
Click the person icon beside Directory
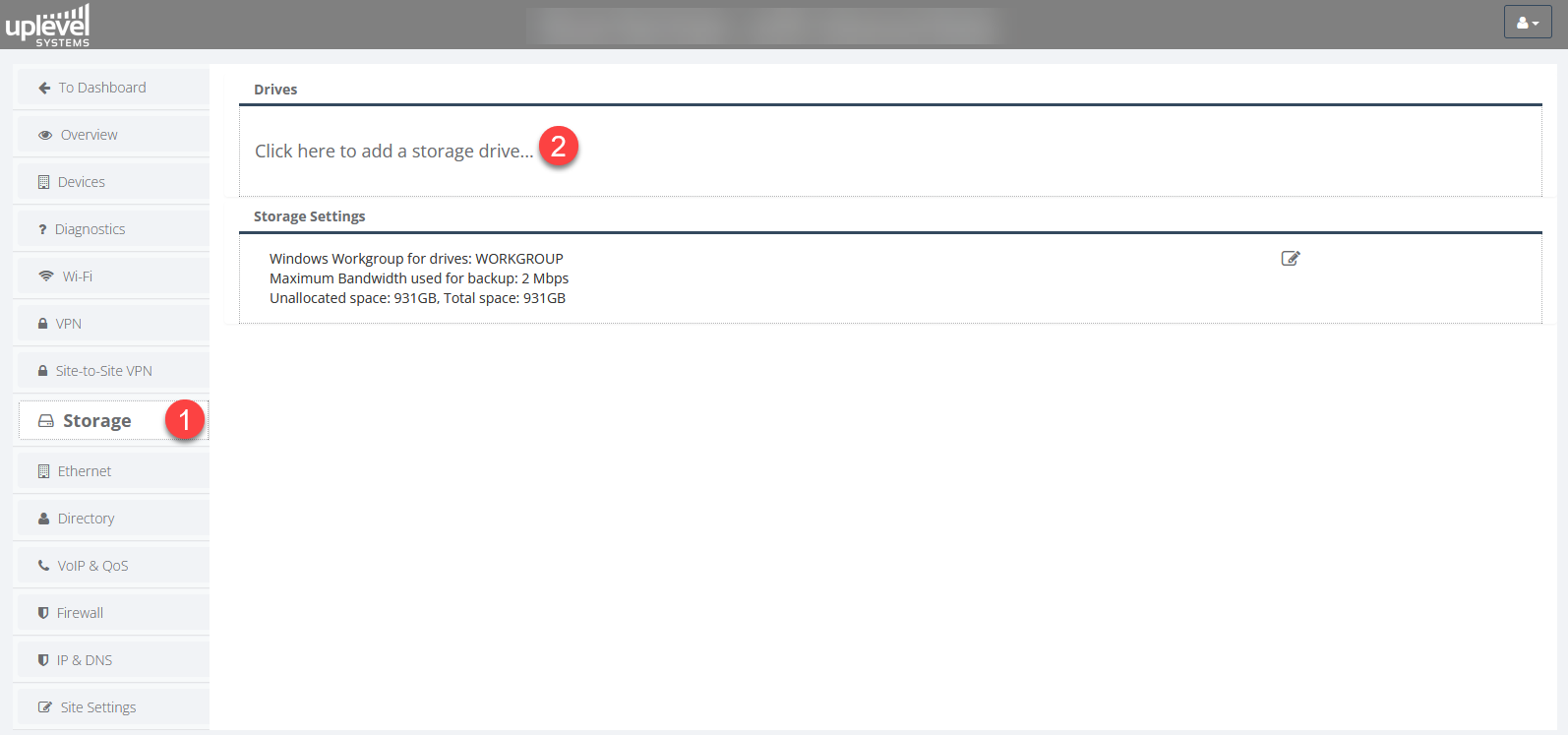click(x=43, y=519)
